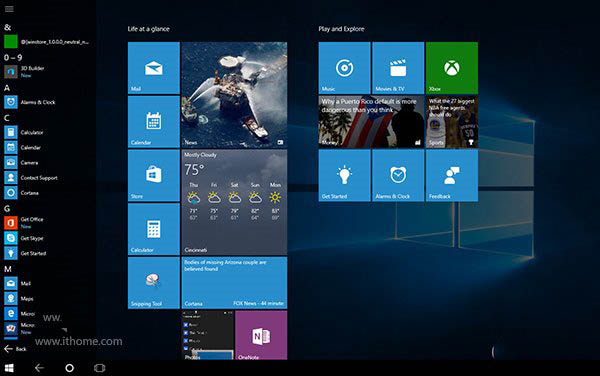The width and height of the screenshot is (600, 376).
Task: Open Task View on the taskbar
Action: point(99,368)
